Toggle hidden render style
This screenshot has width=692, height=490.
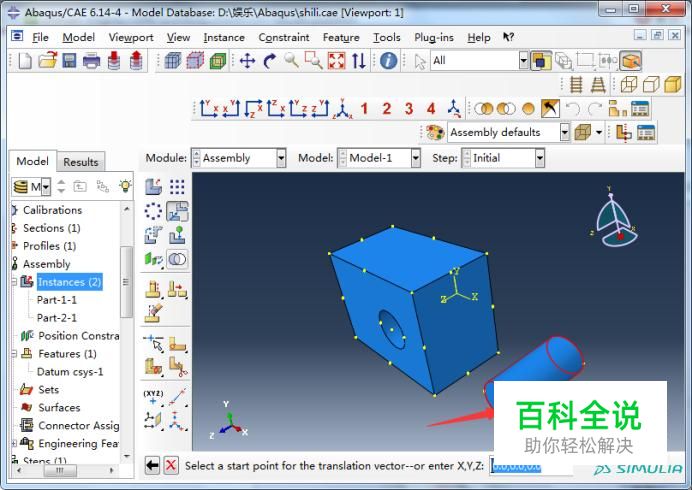(x=651, y=84)
